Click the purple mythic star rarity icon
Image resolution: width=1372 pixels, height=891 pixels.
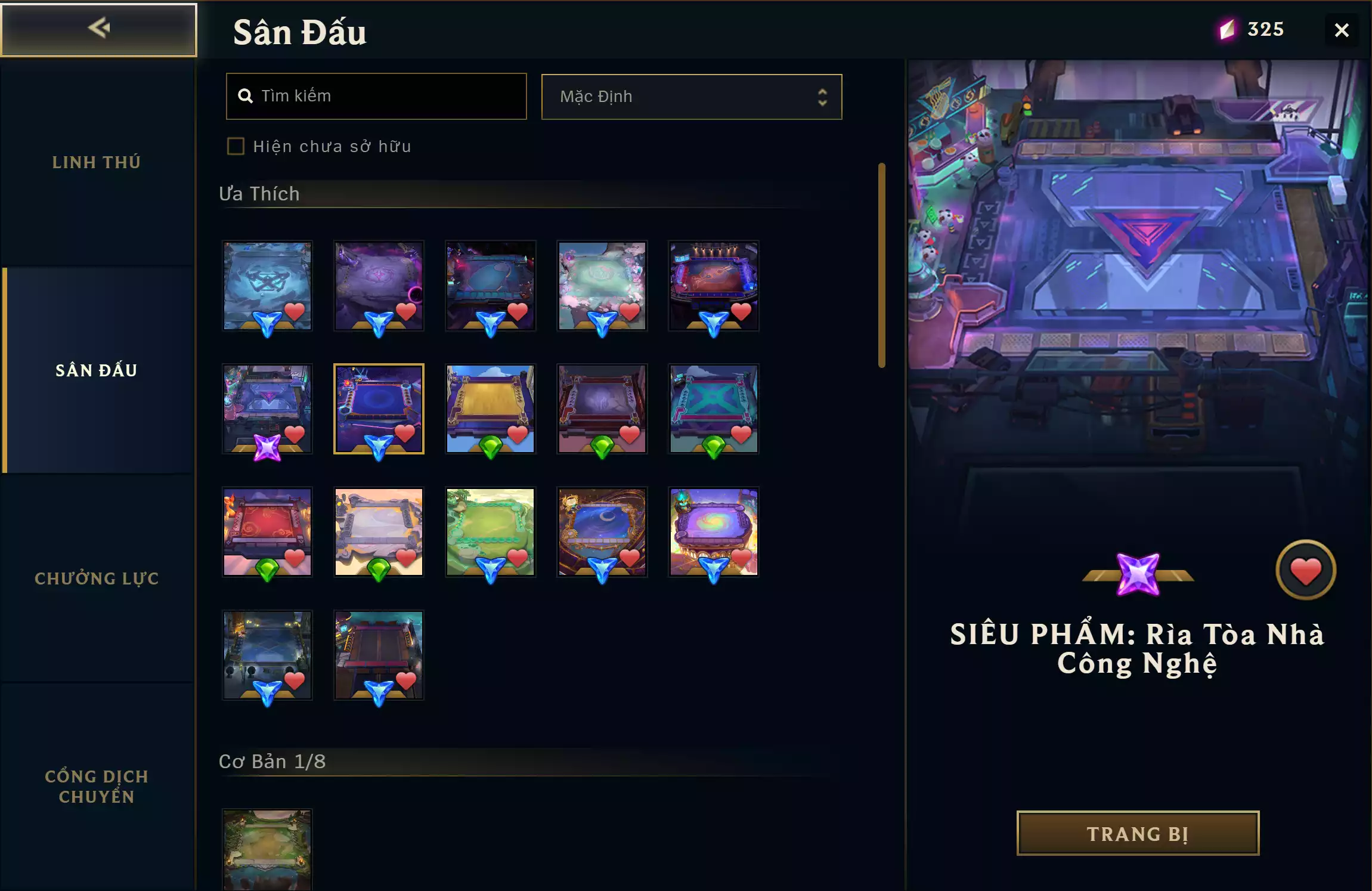click(x=1138, y=574)
